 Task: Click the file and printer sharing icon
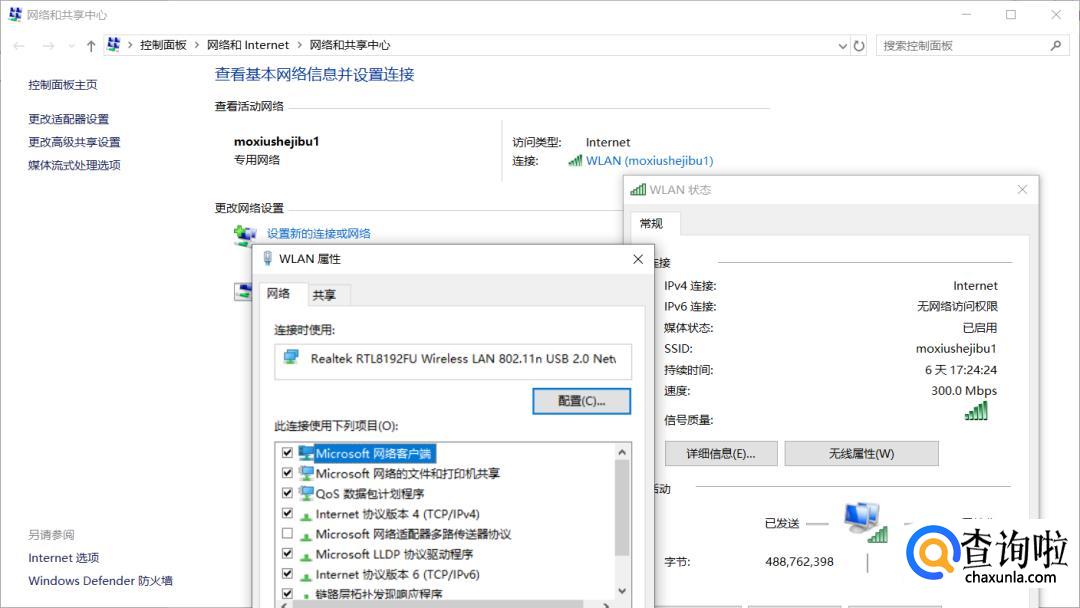click(307, 473)
